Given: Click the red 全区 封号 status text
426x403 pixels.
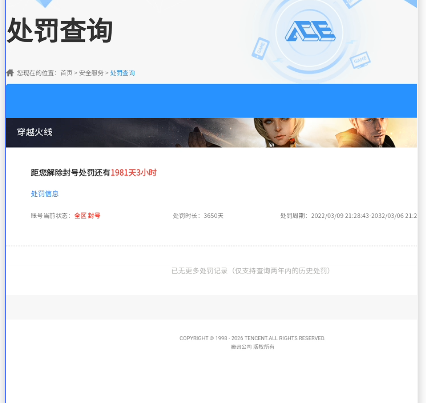Looking at the screenshot, I should click(x=87, y=216).
